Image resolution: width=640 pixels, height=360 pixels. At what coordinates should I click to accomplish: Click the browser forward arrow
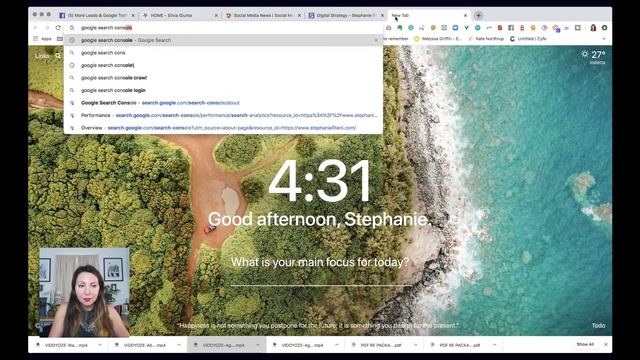coord(47,28)
